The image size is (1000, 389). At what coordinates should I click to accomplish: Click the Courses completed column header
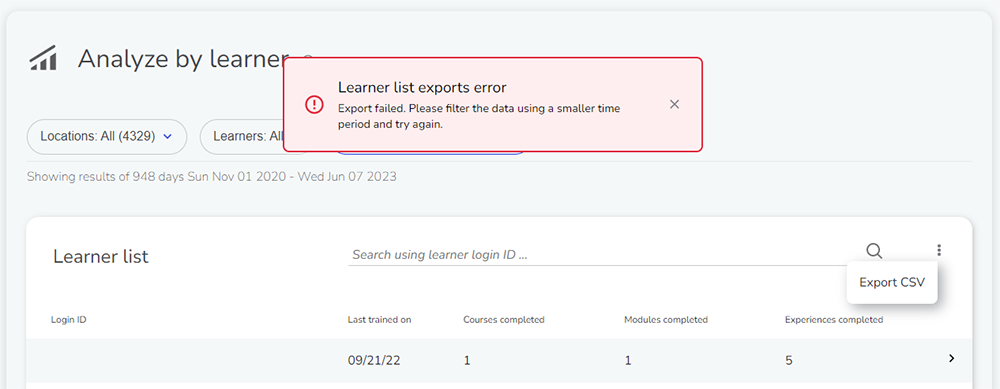504,319
